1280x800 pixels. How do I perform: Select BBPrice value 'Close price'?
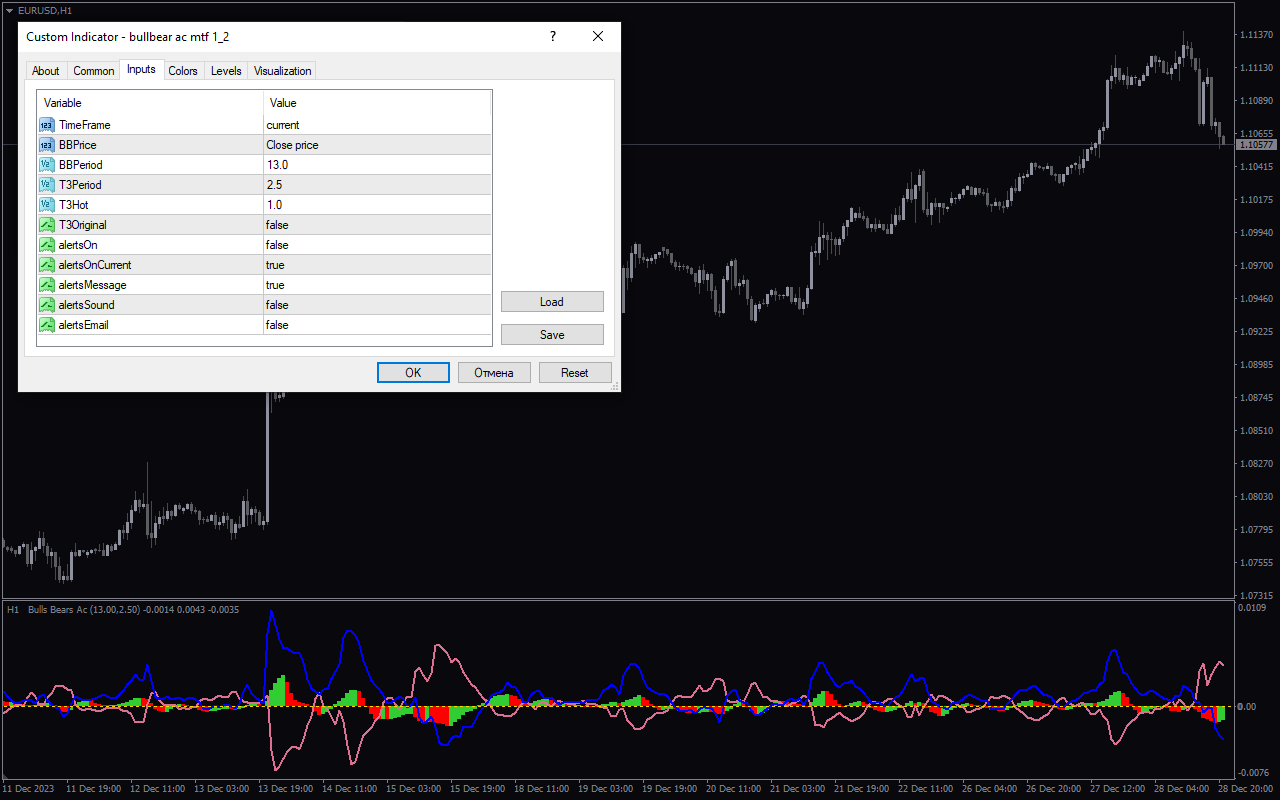tap(378, 145)
